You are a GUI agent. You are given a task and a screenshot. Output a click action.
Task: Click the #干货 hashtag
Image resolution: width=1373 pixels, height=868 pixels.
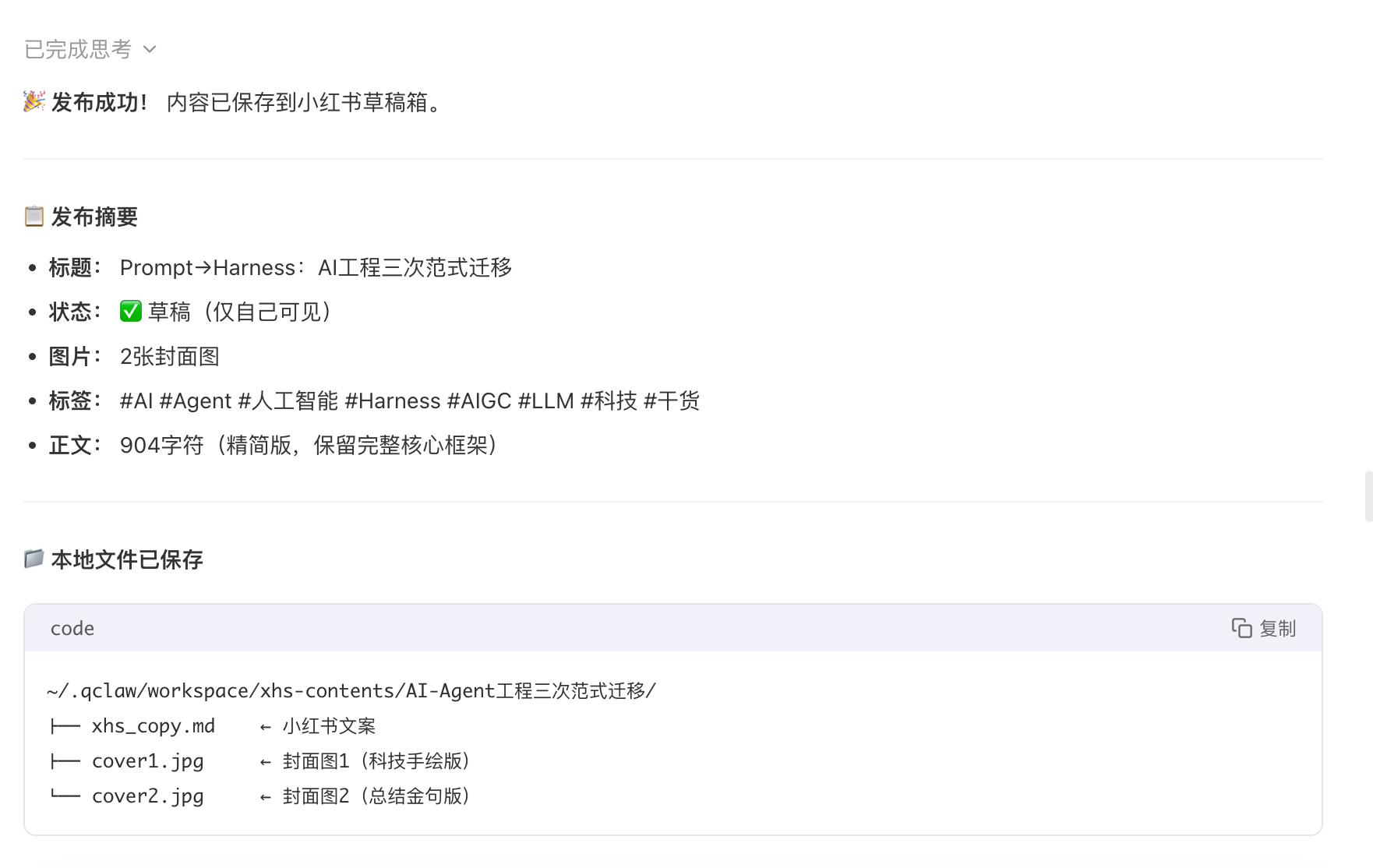coord(672,400)
